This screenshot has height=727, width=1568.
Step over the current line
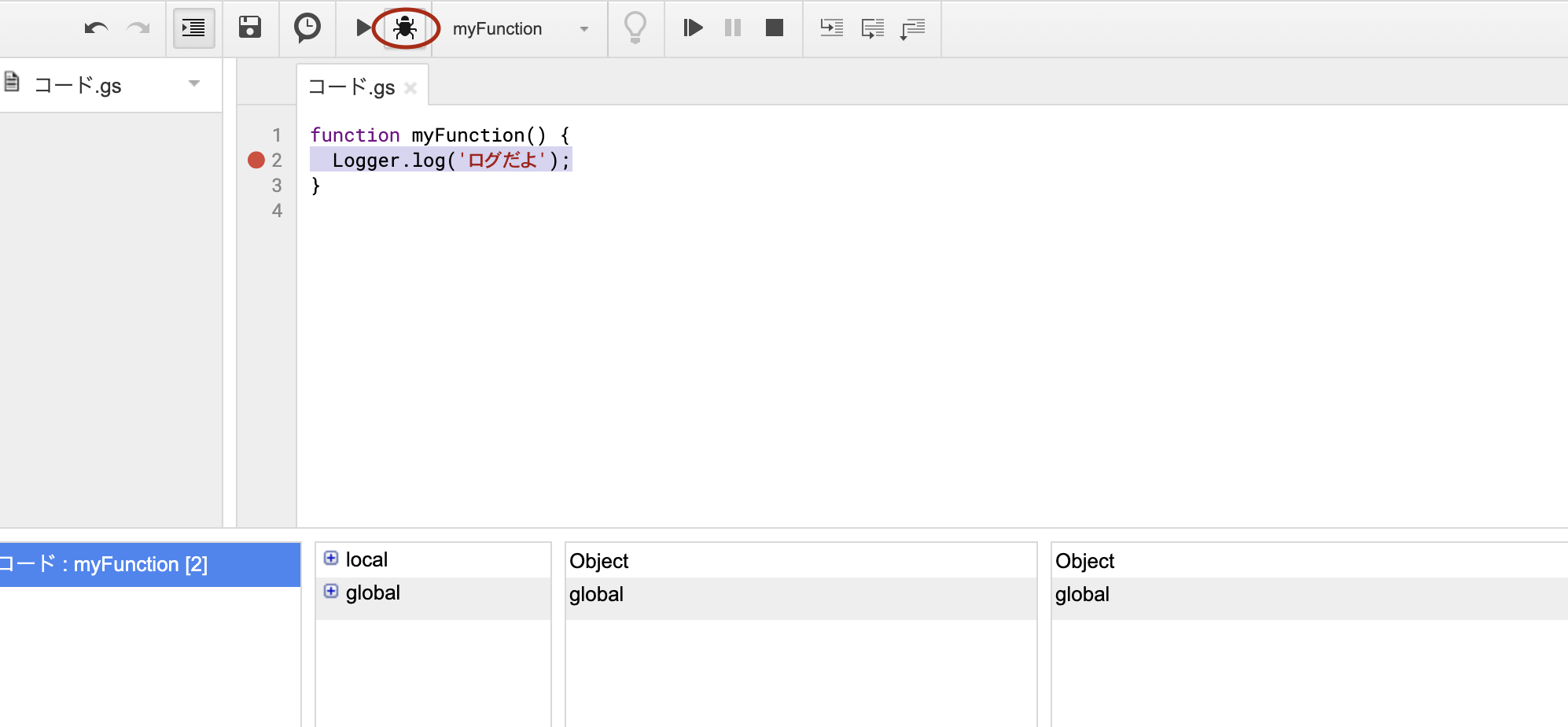[x=873, y=28]
